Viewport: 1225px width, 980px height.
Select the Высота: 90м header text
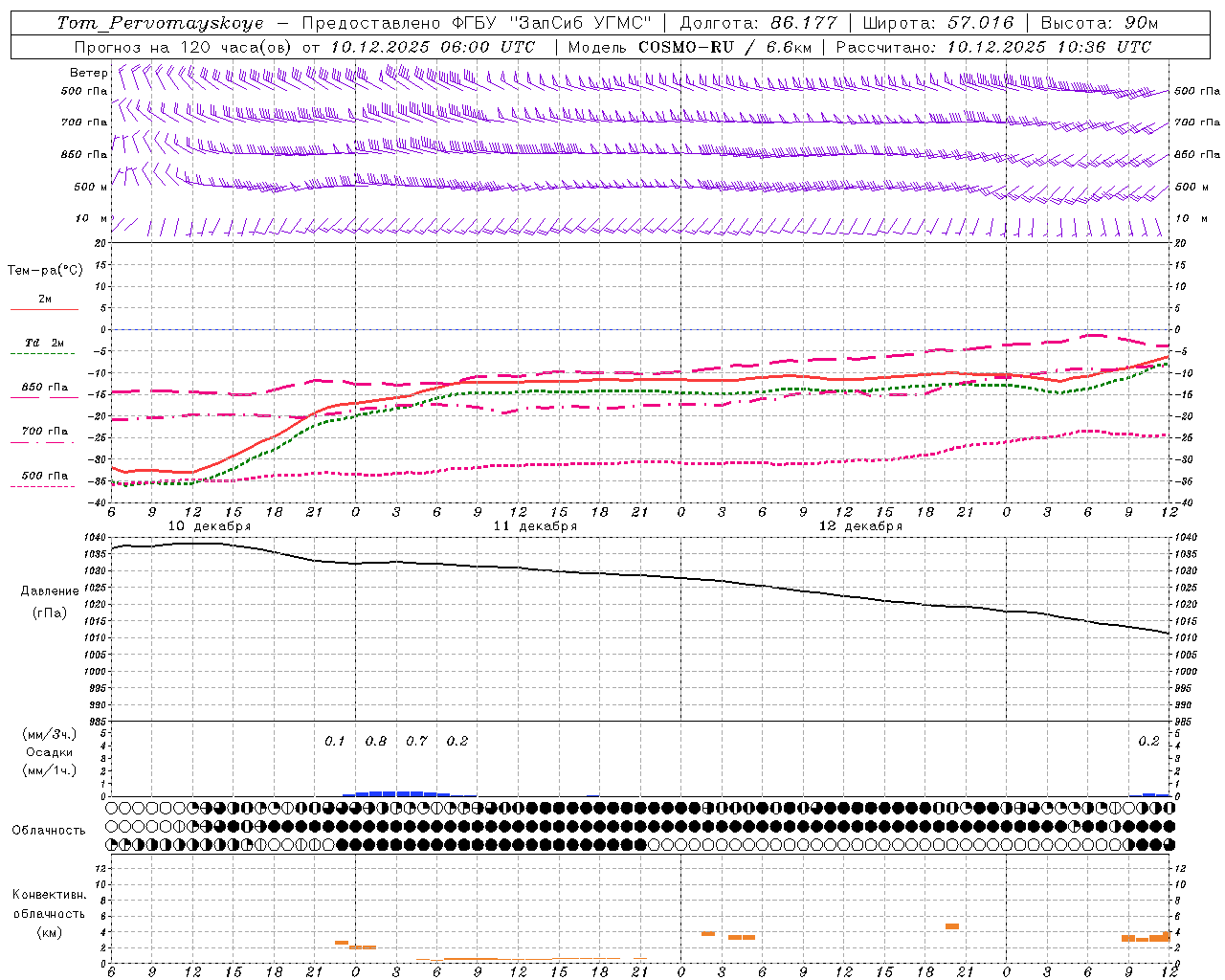(x=1099, y=23)
